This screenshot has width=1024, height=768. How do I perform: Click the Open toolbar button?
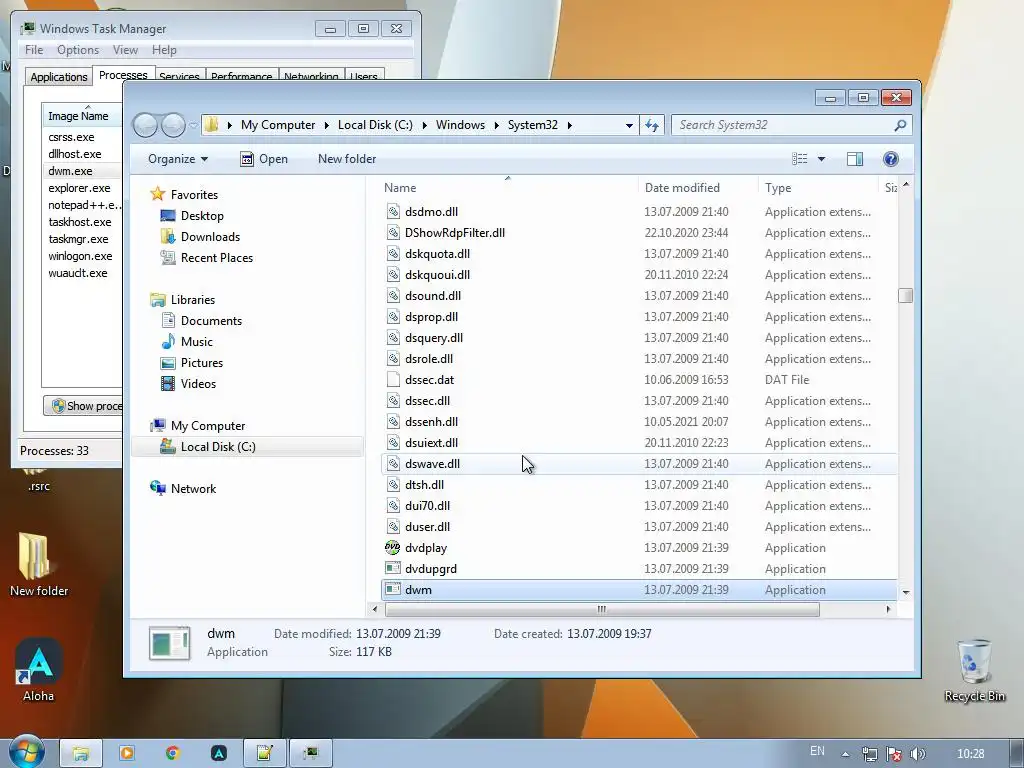click(x=264, y=159)
